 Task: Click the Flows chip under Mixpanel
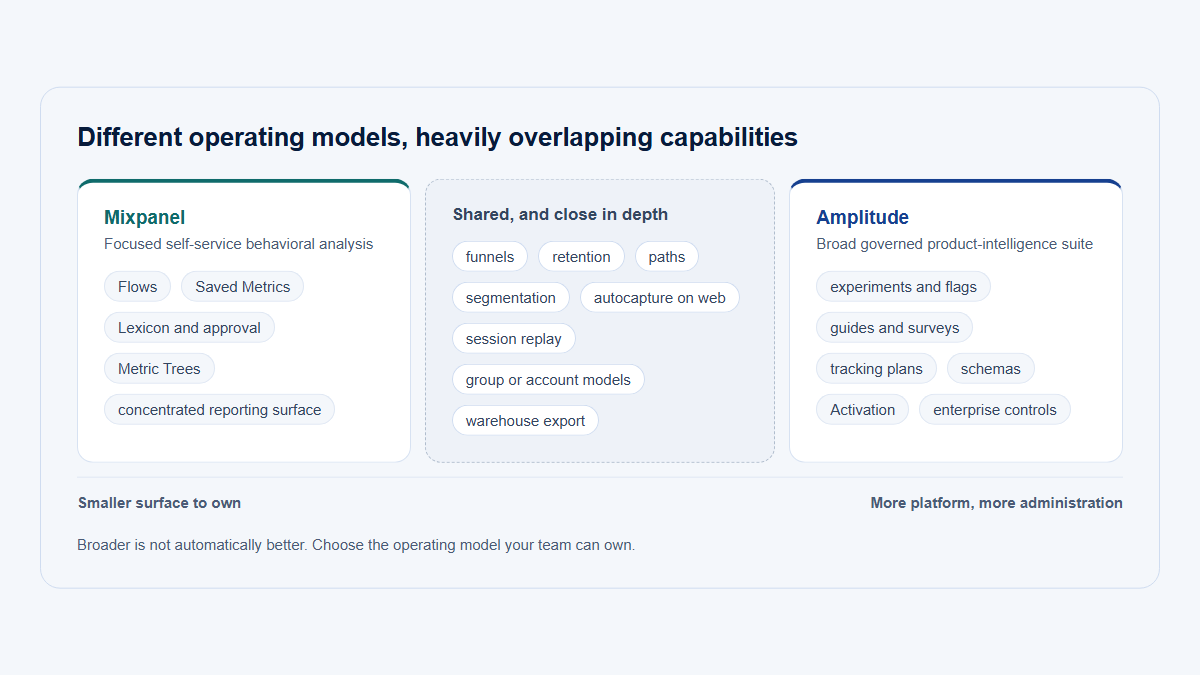[x=137, y=287]
